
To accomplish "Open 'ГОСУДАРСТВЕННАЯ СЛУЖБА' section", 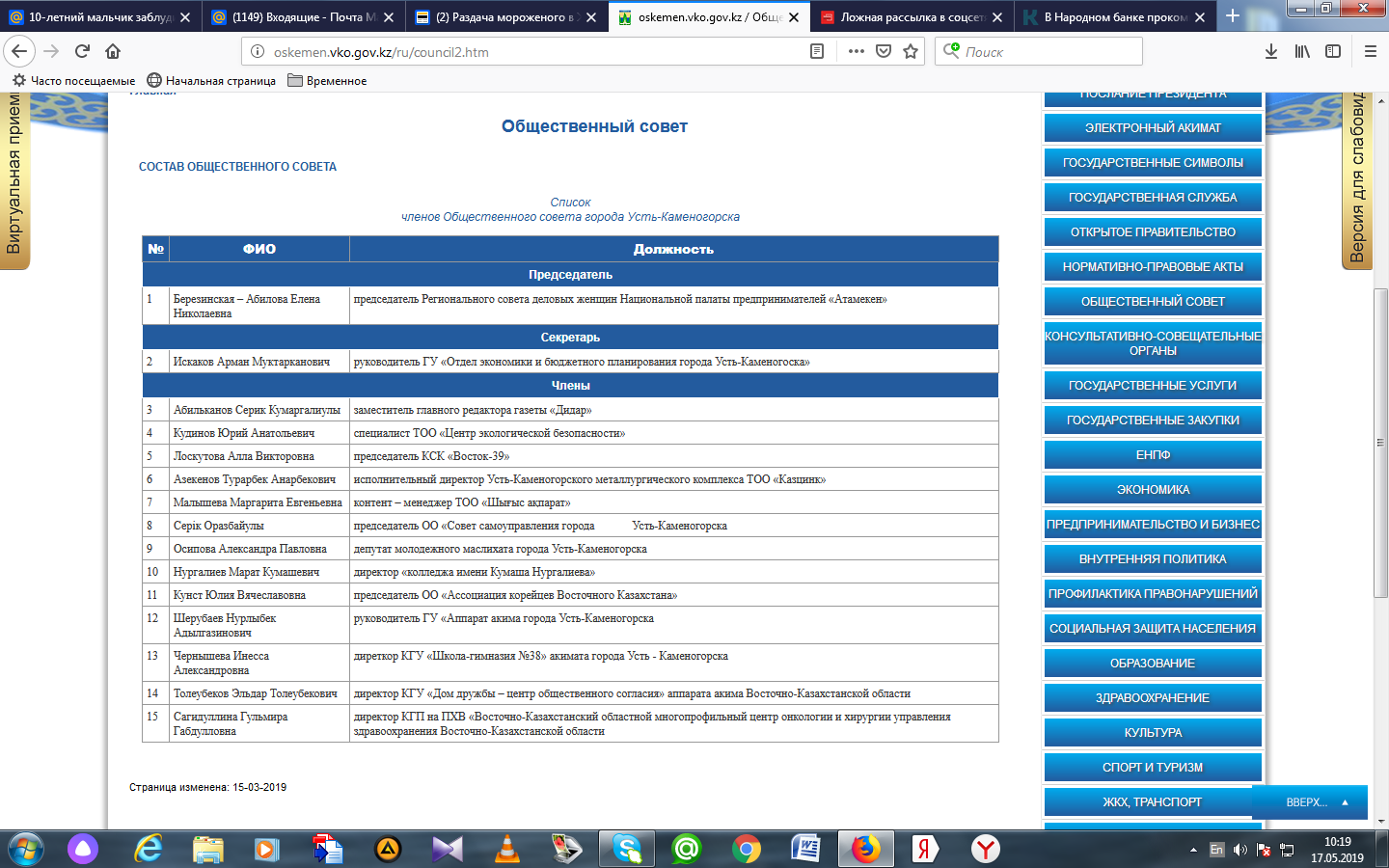I will [x=1153, y=198].
